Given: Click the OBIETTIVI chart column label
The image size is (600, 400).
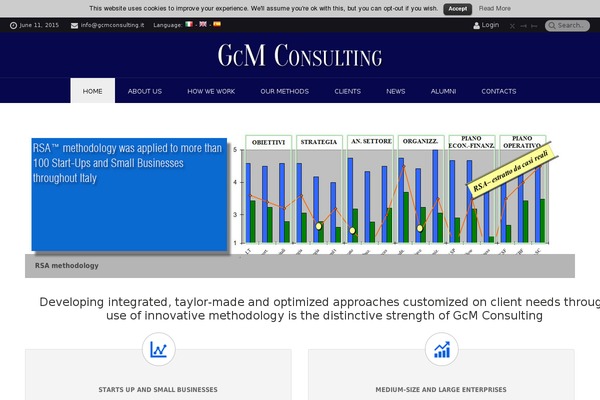Looking at the screenshot, I should tap(268, 142).
